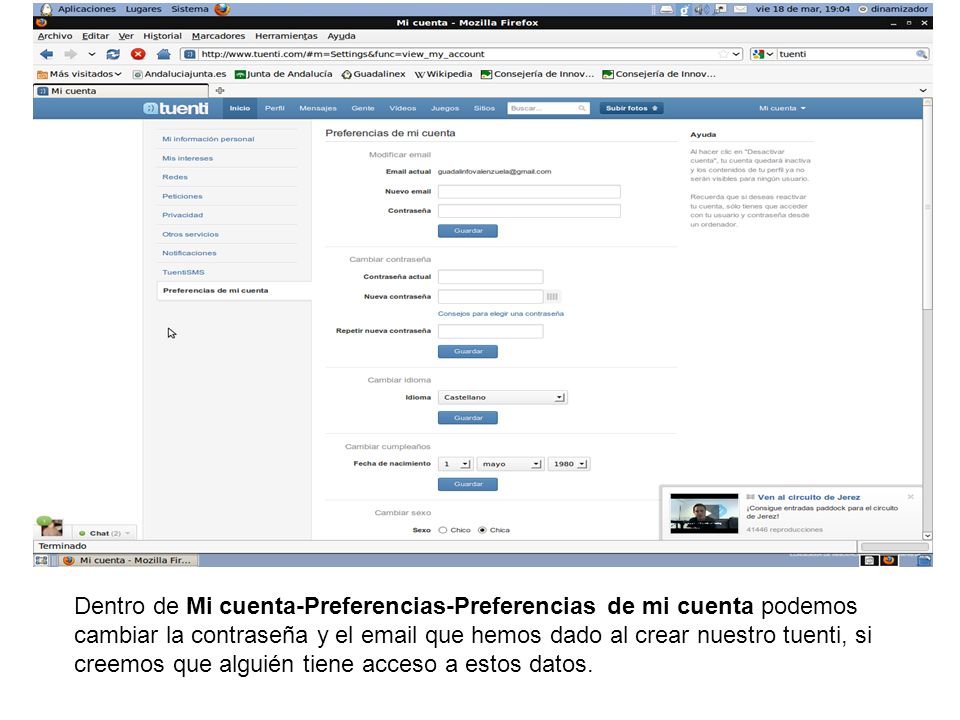Open the Guadalinex bookmark
The width and height of the screenshot is (960, 720).
click(373, 74)
